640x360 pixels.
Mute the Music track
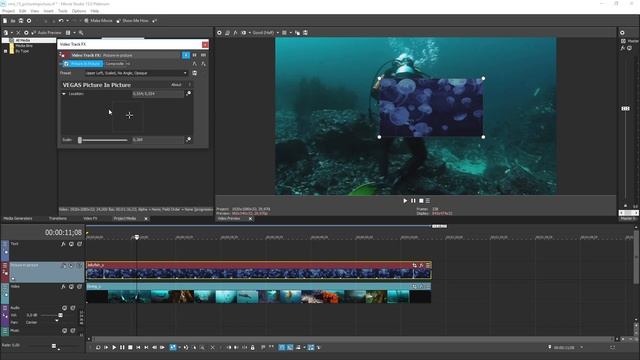64,331
